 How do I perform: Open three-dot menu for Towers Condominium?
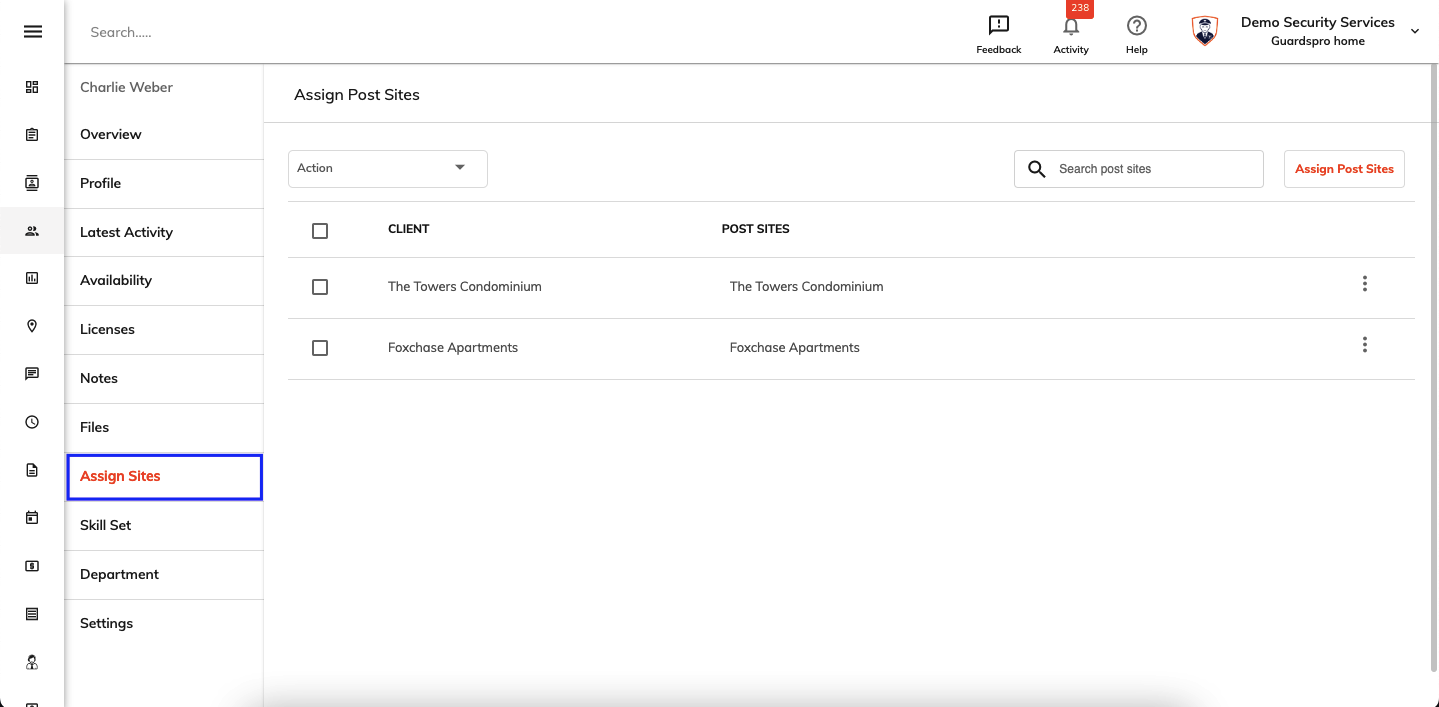[1365, 284]
